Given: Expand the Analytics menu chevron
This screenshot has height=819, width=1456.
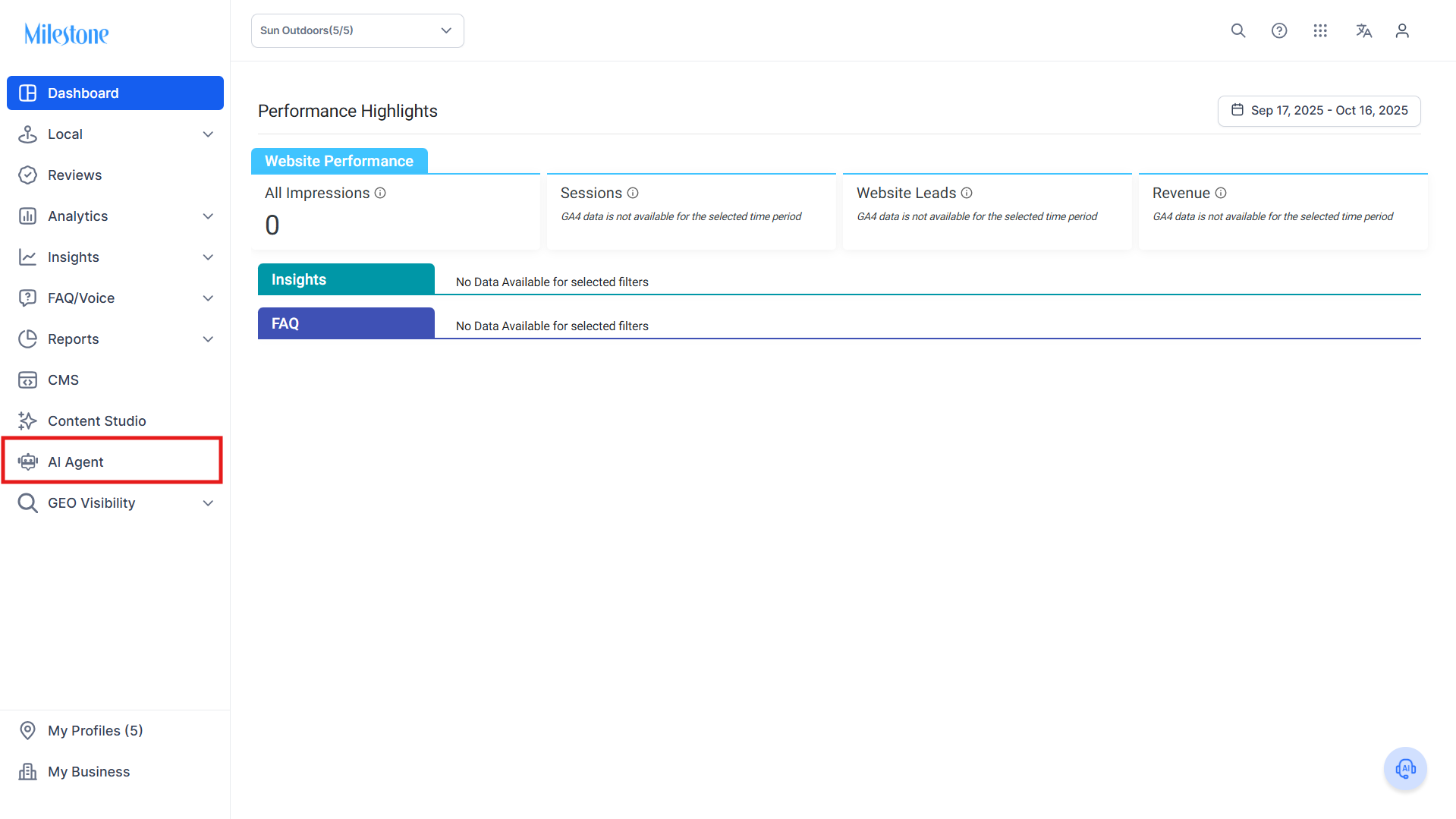Looking at the screenshot, I should [x=208, y=216].
